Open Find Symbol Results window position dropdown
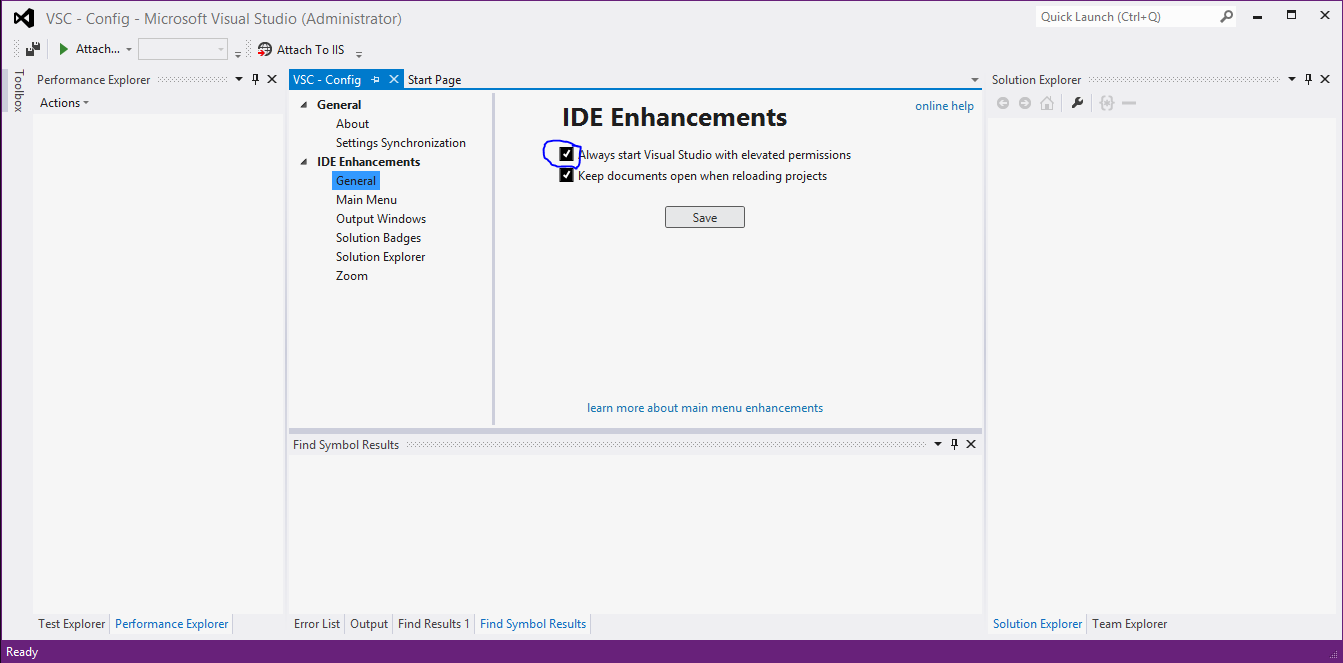This screenshot has width=1343, height=663. coord(938,445)
